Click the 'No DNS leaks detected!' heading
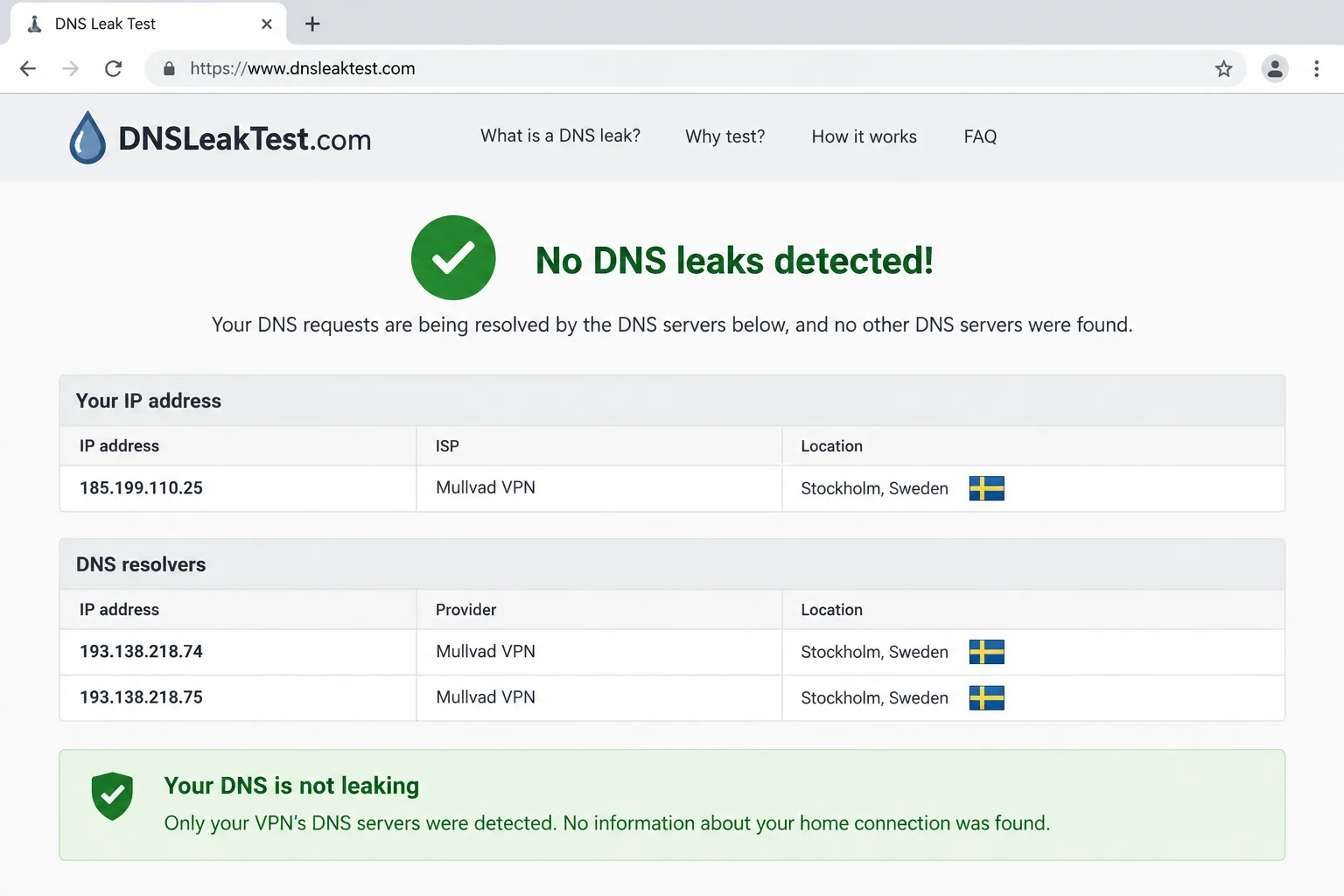The height and width of the screenshot is (896, 1344). point(734,260)
